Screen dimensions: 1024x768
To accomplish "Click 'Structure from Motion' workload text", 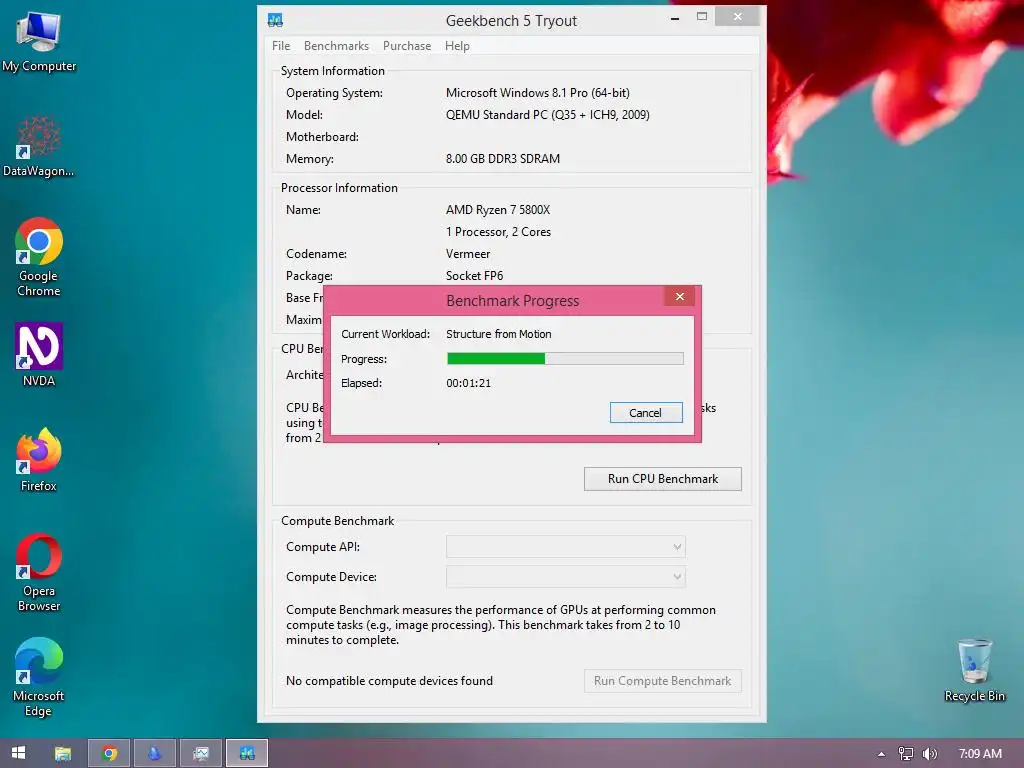I will pos(498,334).
